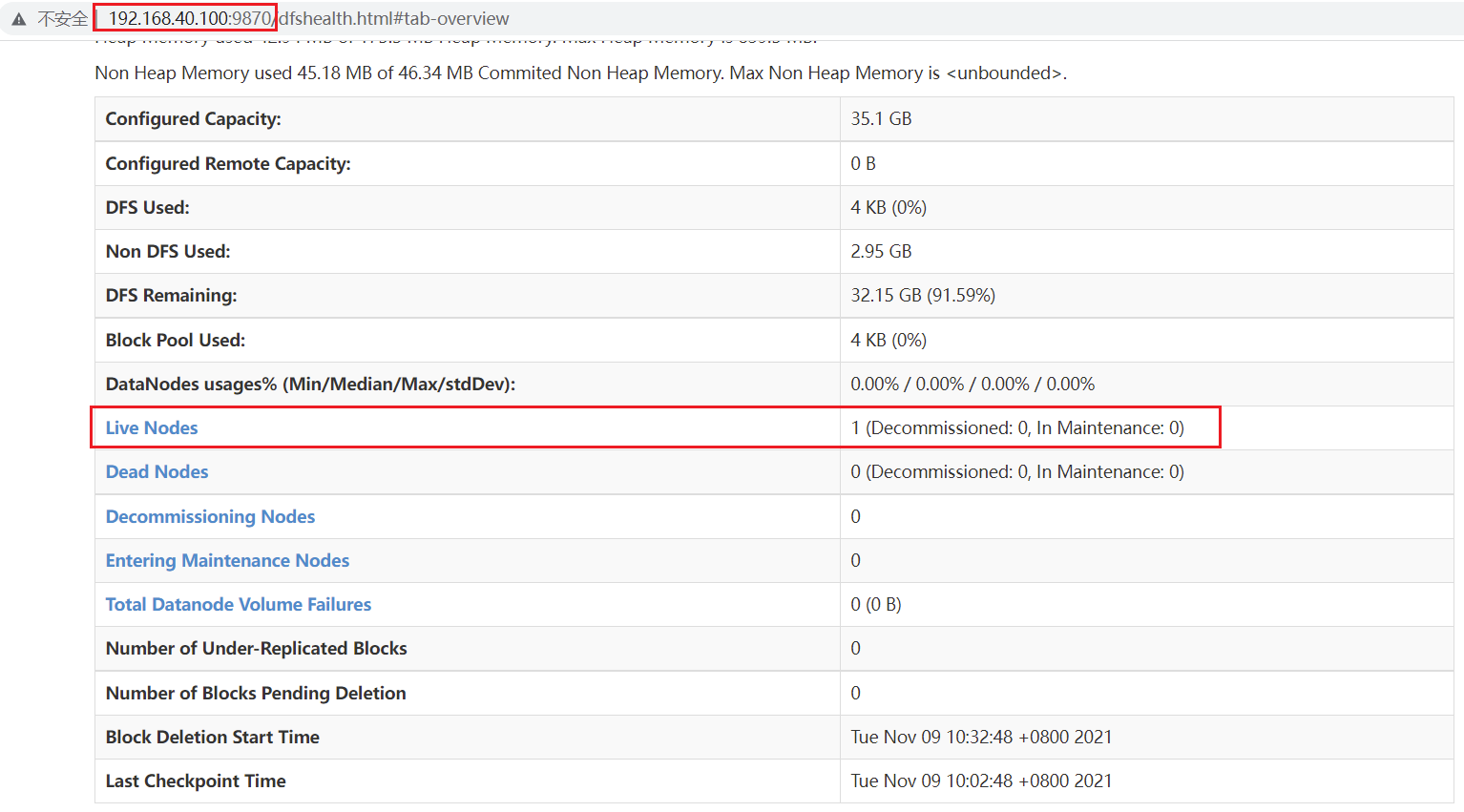Click the Dead Nodes count text

[x=1017, y=471]
